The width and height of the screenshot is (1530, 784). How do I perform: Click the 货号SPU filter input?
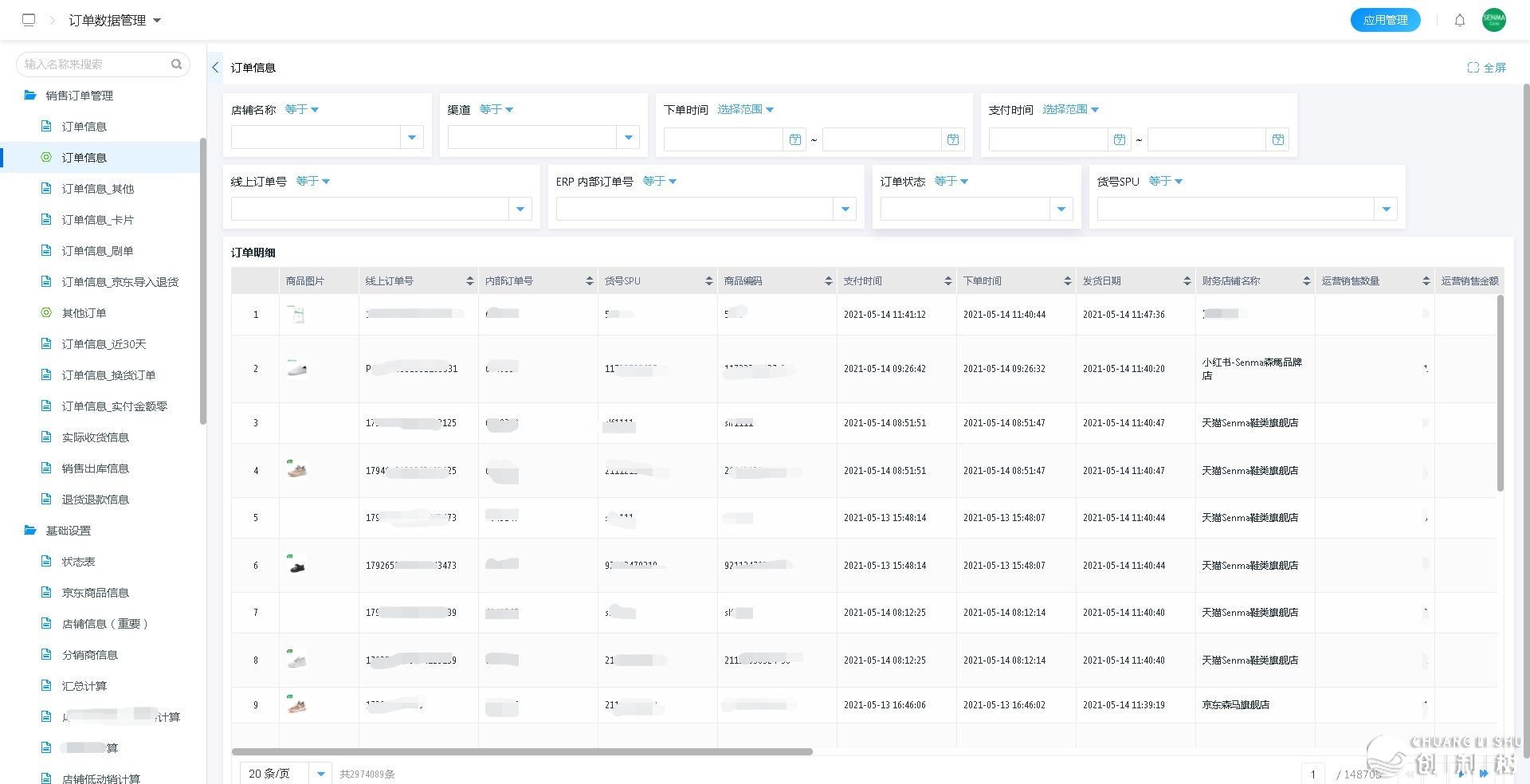(1236, 210)
